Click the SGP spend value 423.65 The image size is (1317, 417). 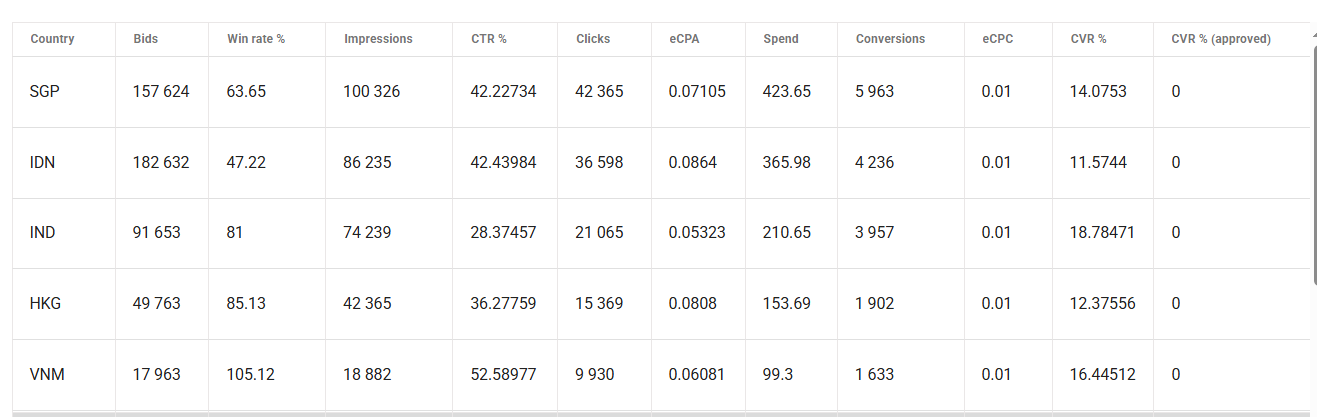[x=787, y=91]
